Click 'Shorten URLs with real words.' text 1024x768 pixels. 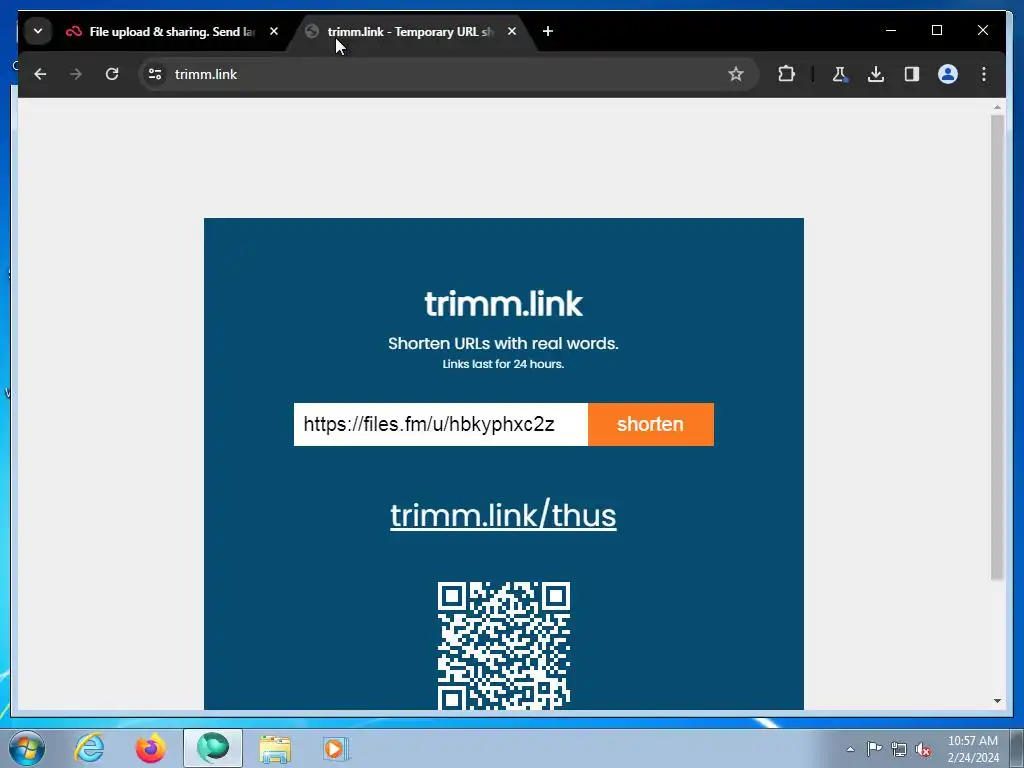click(503, 344)
